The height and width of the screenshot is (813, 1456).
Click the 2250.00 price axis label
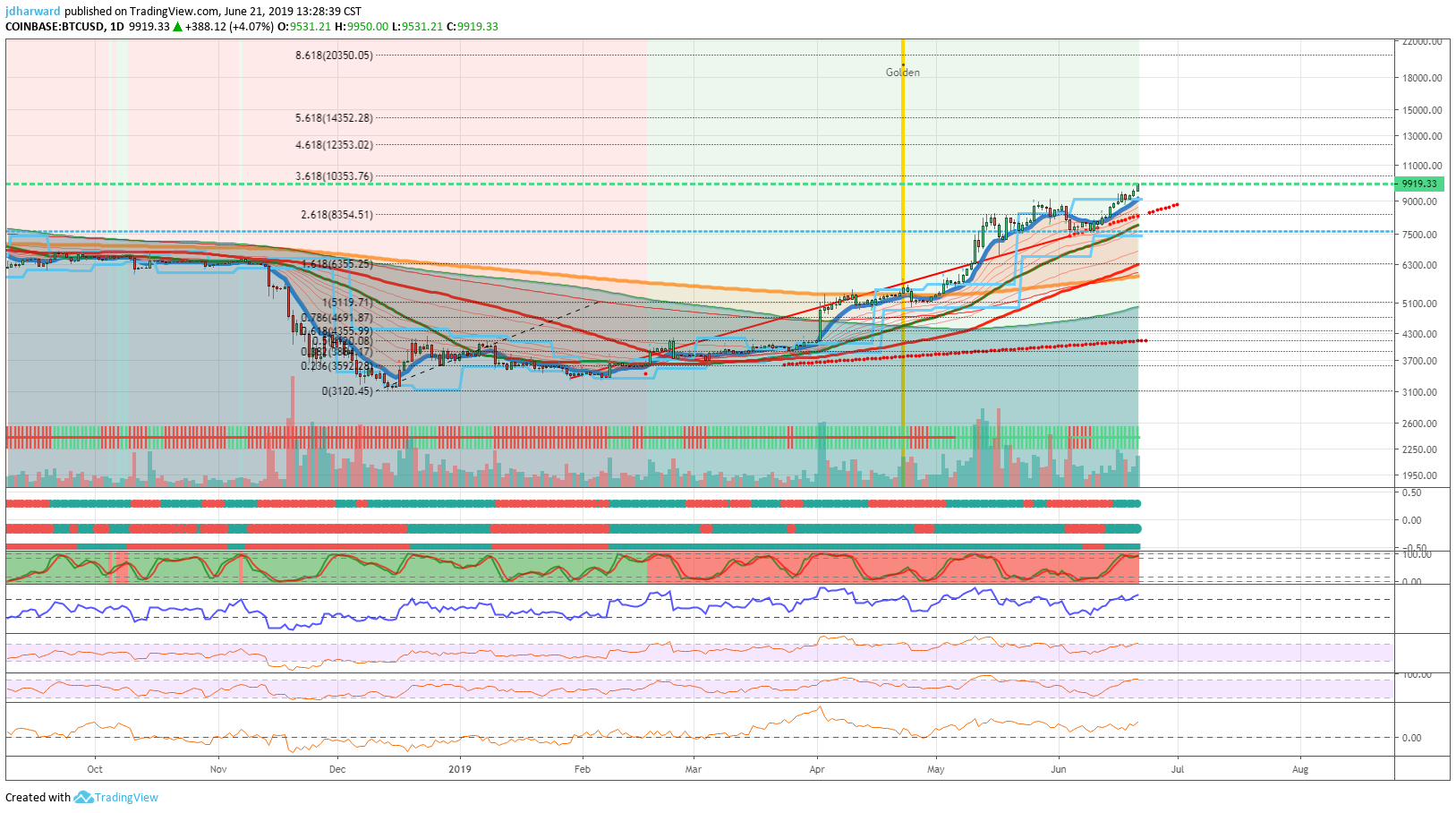click(x=1419, y=449)
